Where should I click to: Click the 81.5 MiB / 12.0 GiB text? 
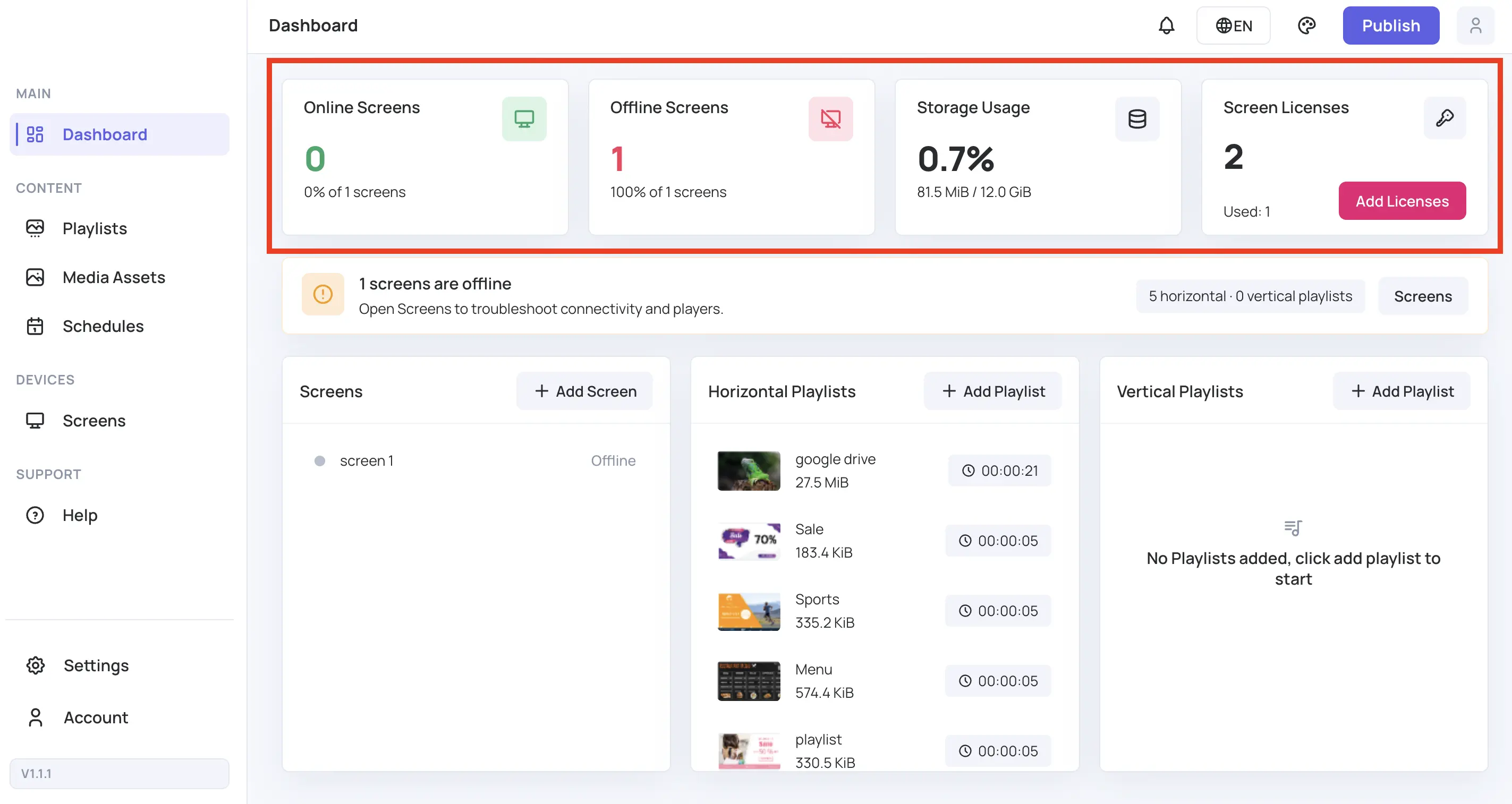(974, 192)
